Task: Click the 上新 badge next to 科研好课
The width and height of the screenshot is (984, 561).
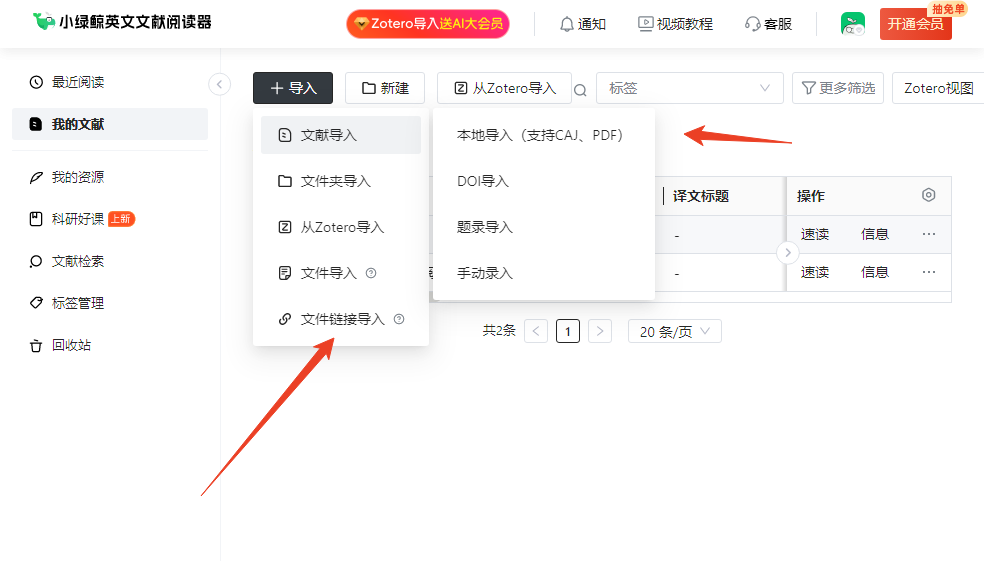Action: pos(122,218)
